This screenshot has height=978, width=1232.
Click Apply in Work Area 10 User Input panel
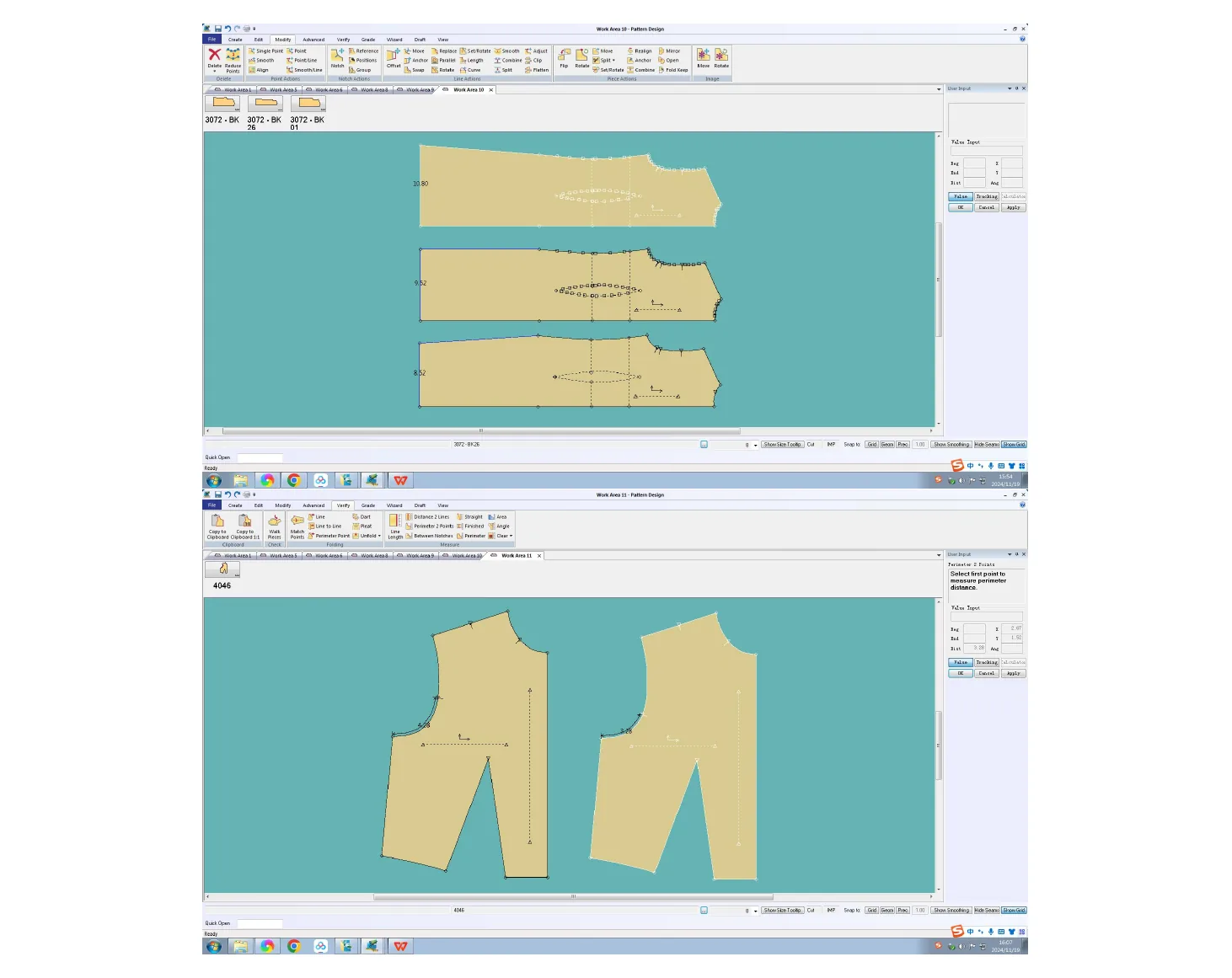pyautogui.click(x=1014, y=207)
